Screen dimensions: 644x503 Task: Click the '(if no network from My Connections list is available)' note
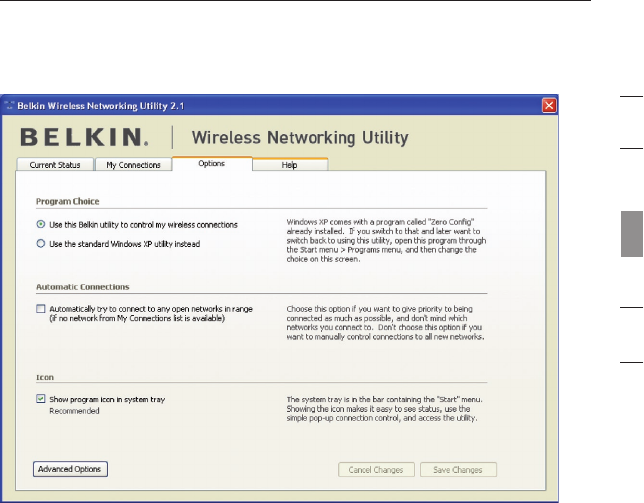(137, 318)
